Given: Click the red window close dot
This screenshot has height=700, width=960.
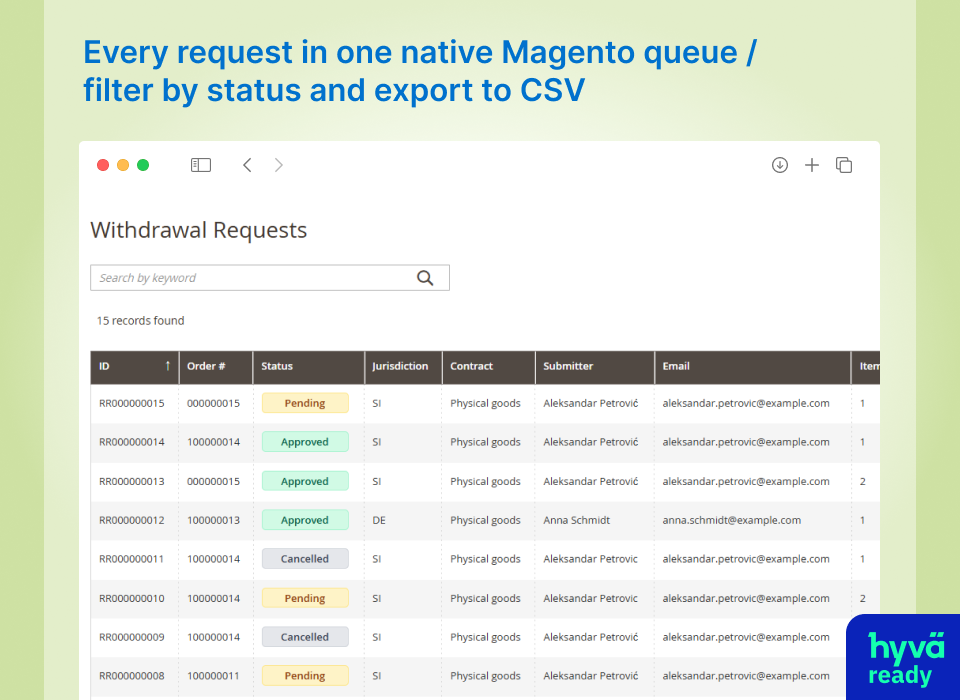Looking at the screenshot, I should pyautogui.click(x=103, y=165).
